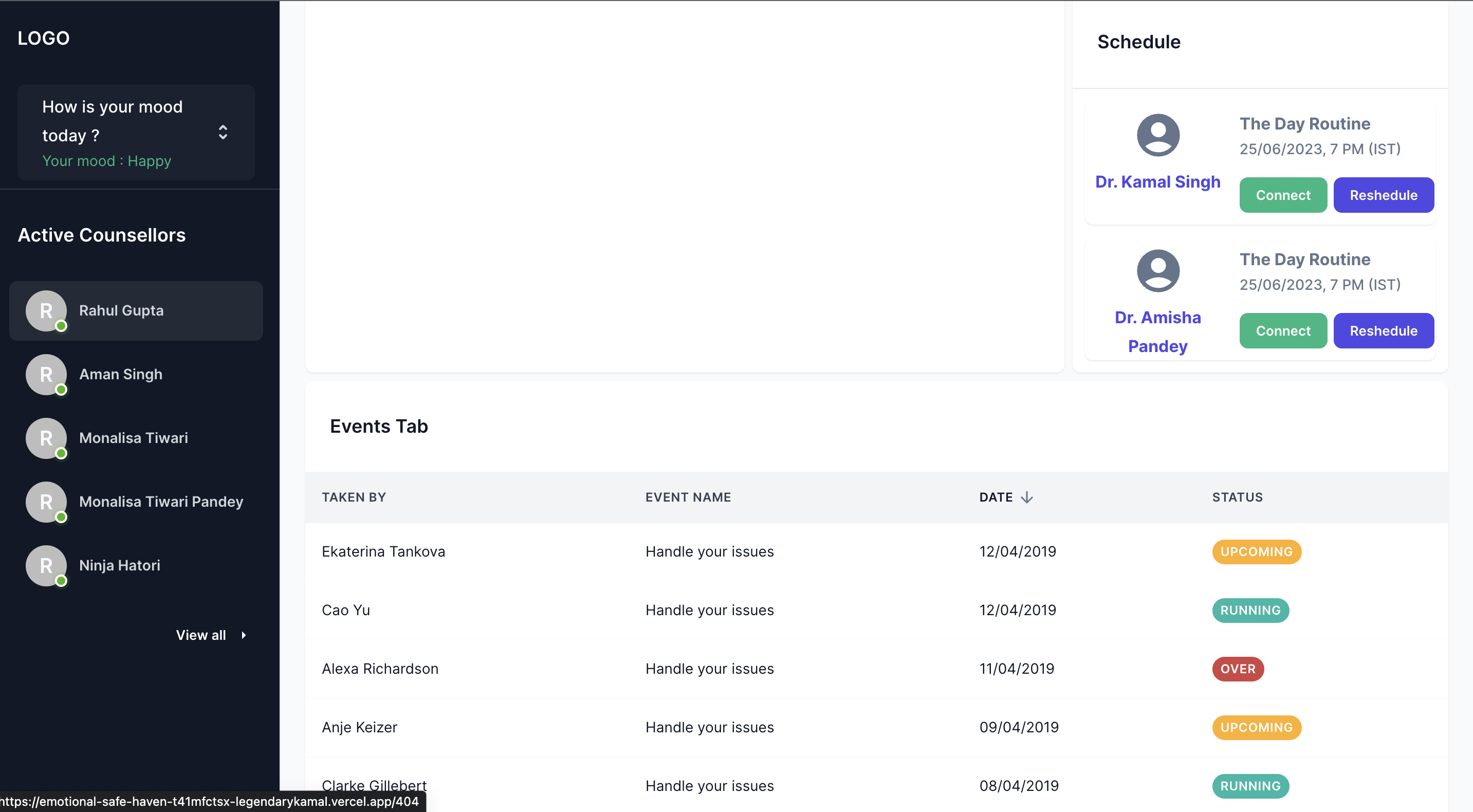1473x812 pixels.
Task: Click the arrow next to View all
Action: pyautogui.click(x=244, y=635)
